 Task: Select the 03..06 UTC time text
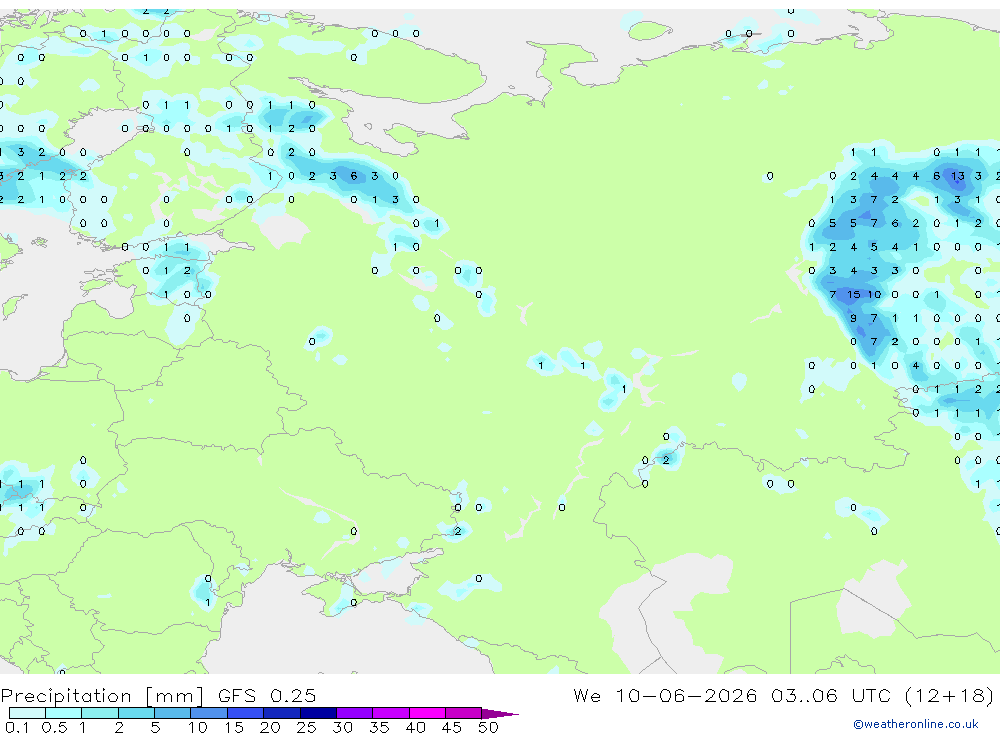tap(834, 695)
